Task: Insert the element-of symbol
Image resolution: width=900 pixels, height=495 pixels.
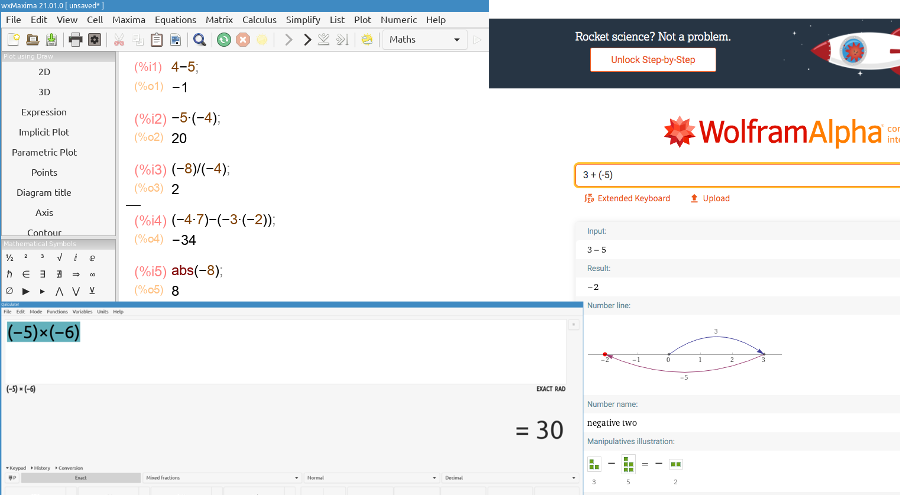Action: (26, 274)
